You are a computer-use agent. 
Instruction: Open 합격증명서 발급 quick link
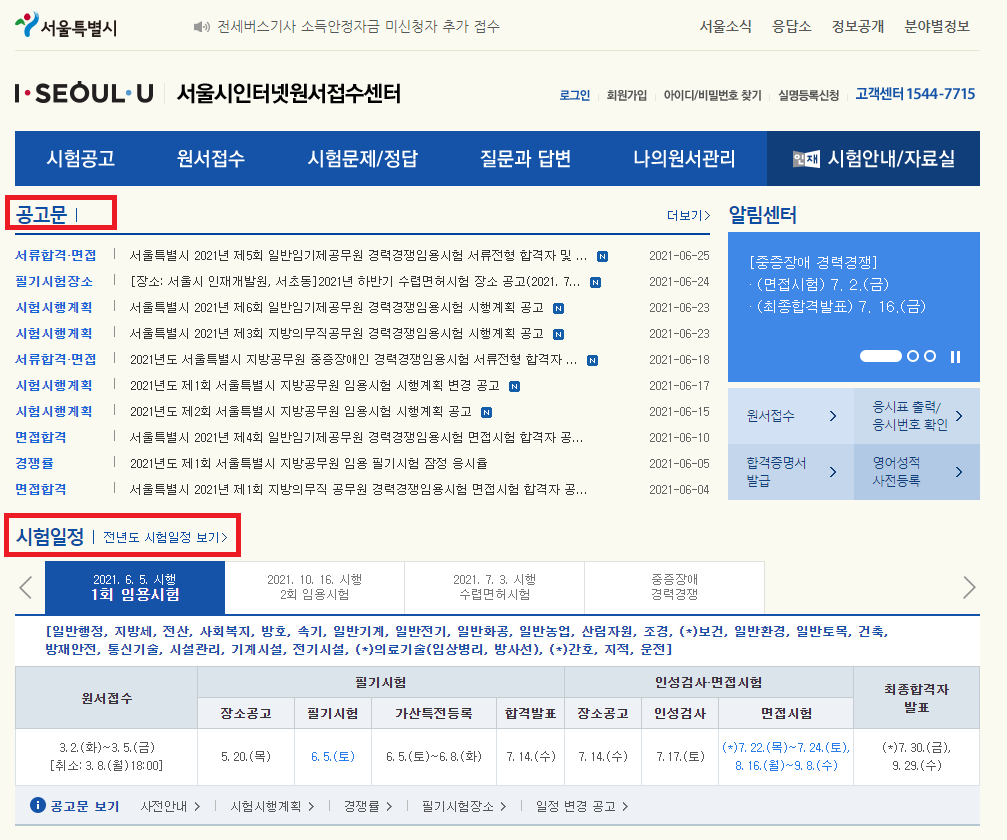click(791, 472)
